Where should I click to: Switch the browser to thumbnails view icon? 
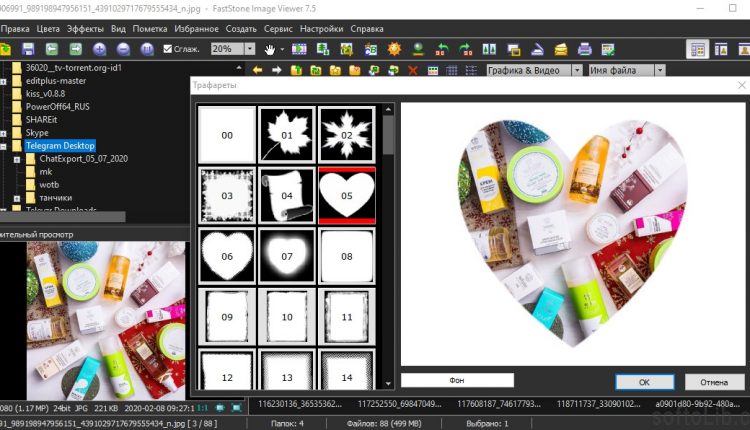pos(433,71)
